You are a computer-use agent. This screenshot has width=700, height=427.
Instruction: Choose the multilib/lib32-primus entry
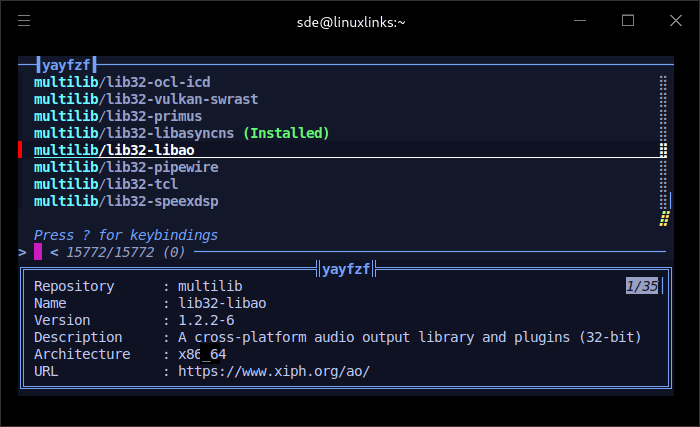click(x=118, y=116)
